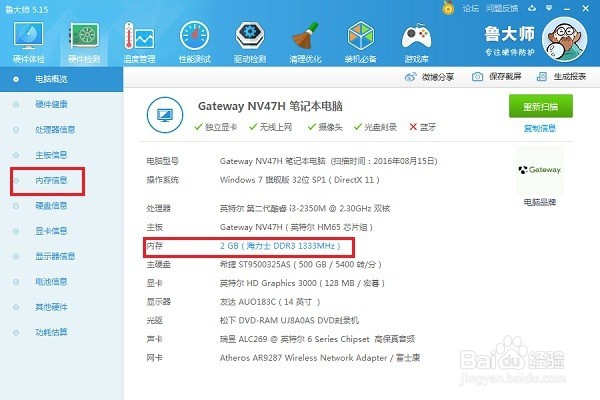The image size is (600, 400).
Task: Click the 电脑品牌 label under the logo
Action: [540, 202]
